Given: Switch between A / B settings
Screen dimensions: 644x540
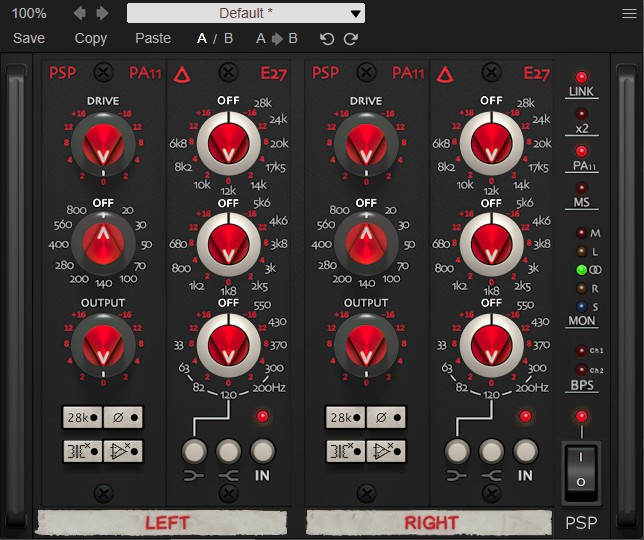Looking at the screenshot, I should [x=215, y=38].
